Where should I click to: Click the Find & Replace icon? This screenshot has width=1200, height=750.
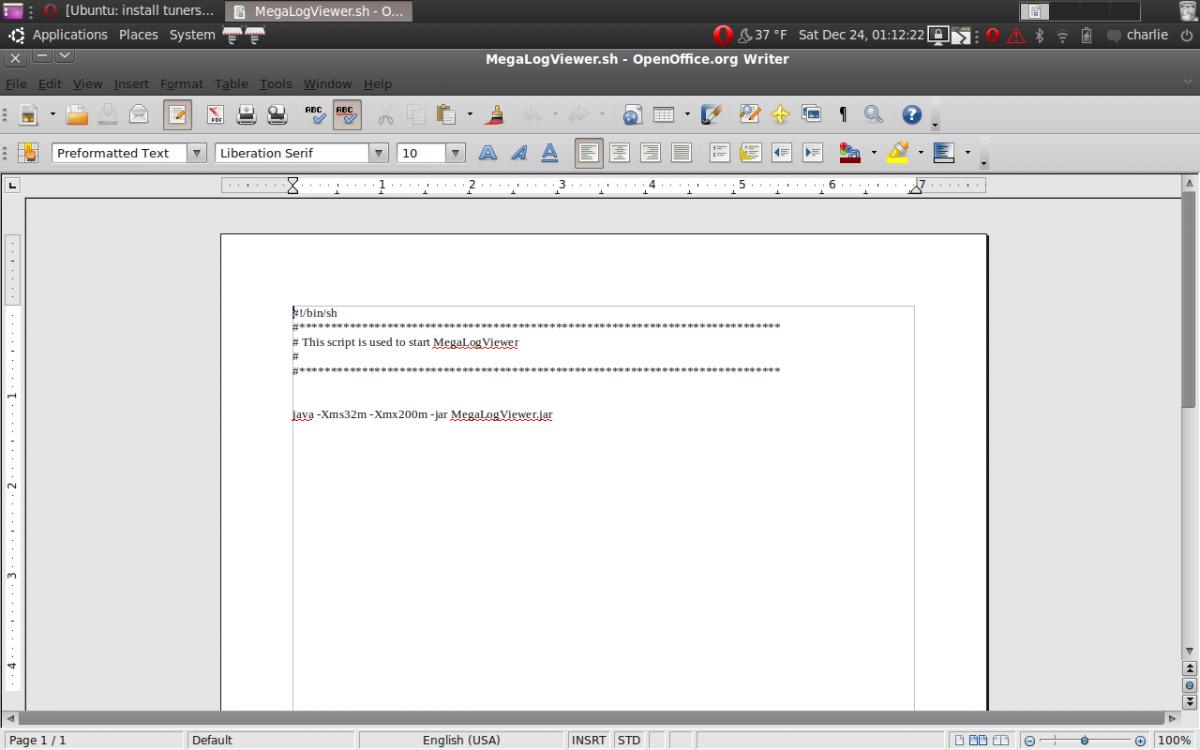click(x=873, y=115)
